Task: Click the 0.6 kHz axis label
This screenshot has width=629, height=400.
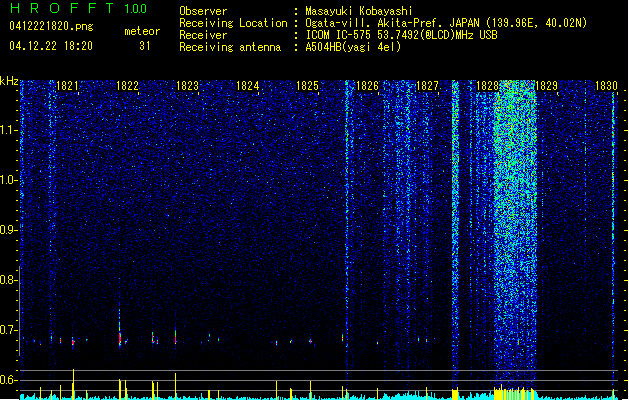Action: click(x=9, y=380)
